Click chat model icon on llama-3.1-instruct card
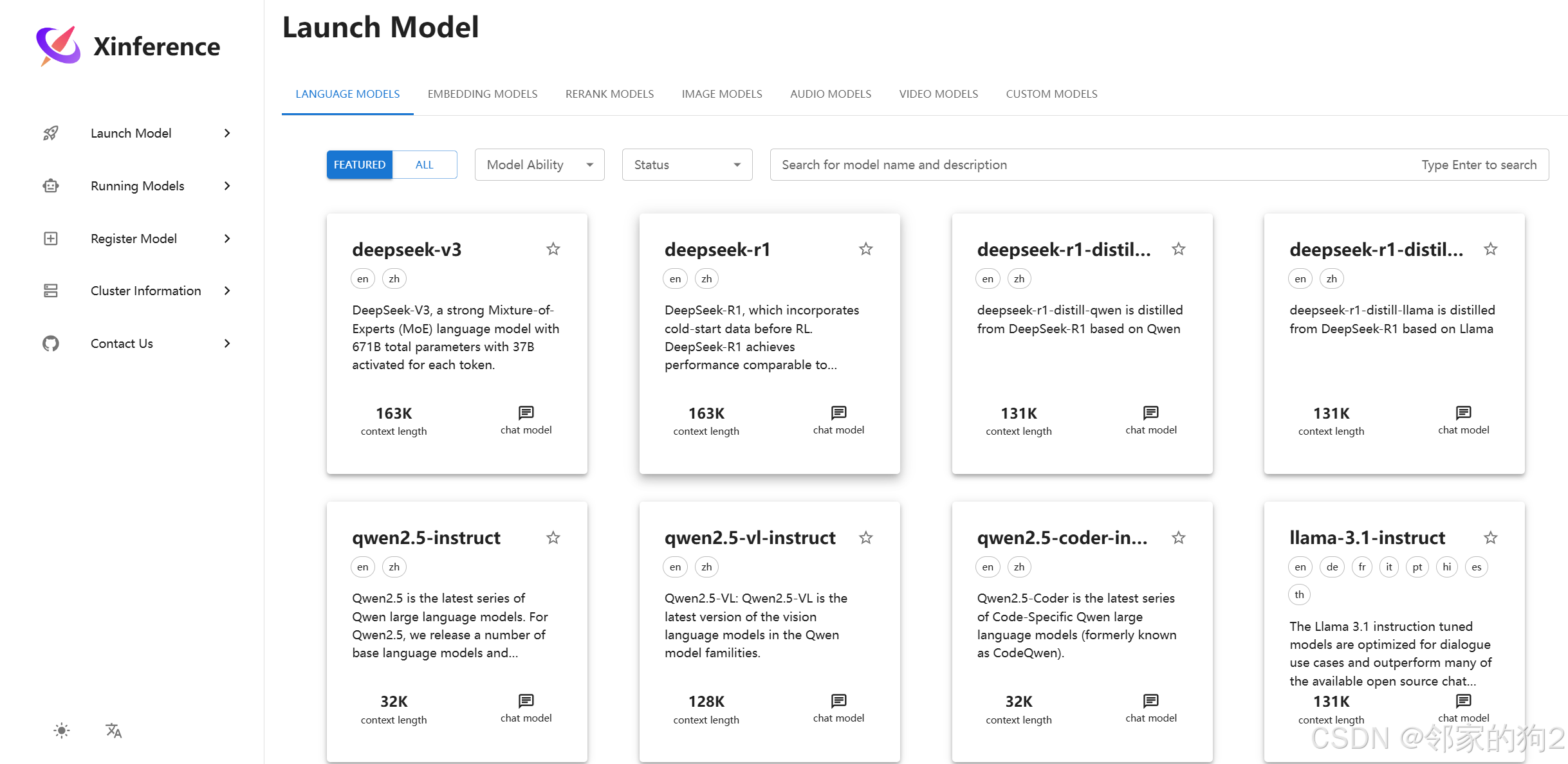This screenshot has width=1568, height=764. pyautogui.click(x=1464, y=700)
